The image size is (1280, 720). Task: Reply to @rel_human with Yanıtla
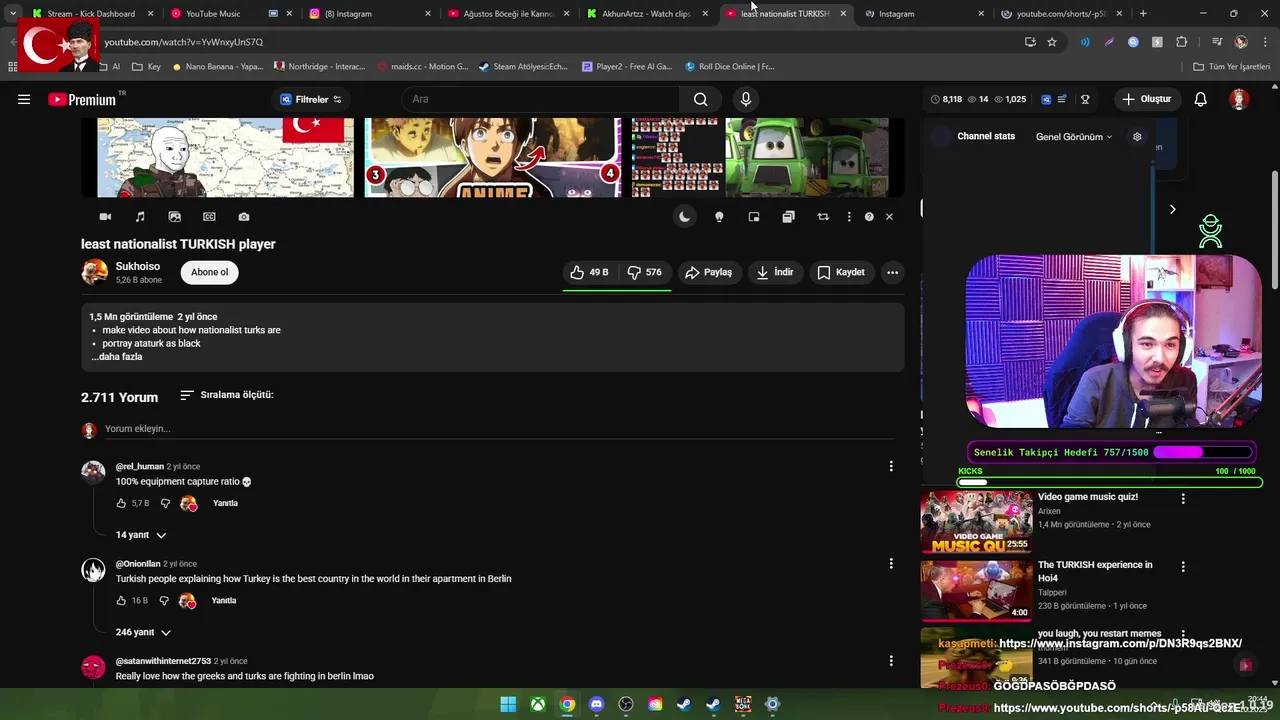click(225, 503)
